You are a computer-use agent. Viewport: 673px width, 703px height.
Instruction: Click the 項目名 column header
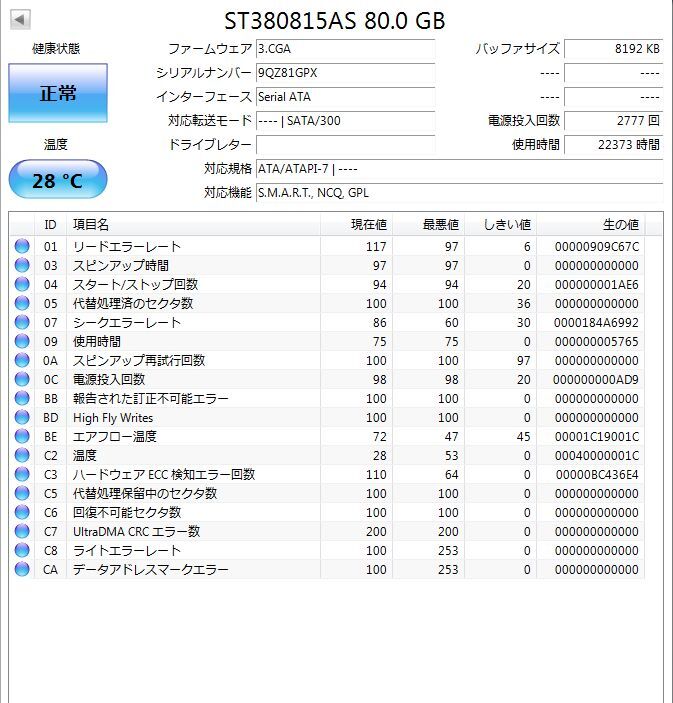(192, 224)
